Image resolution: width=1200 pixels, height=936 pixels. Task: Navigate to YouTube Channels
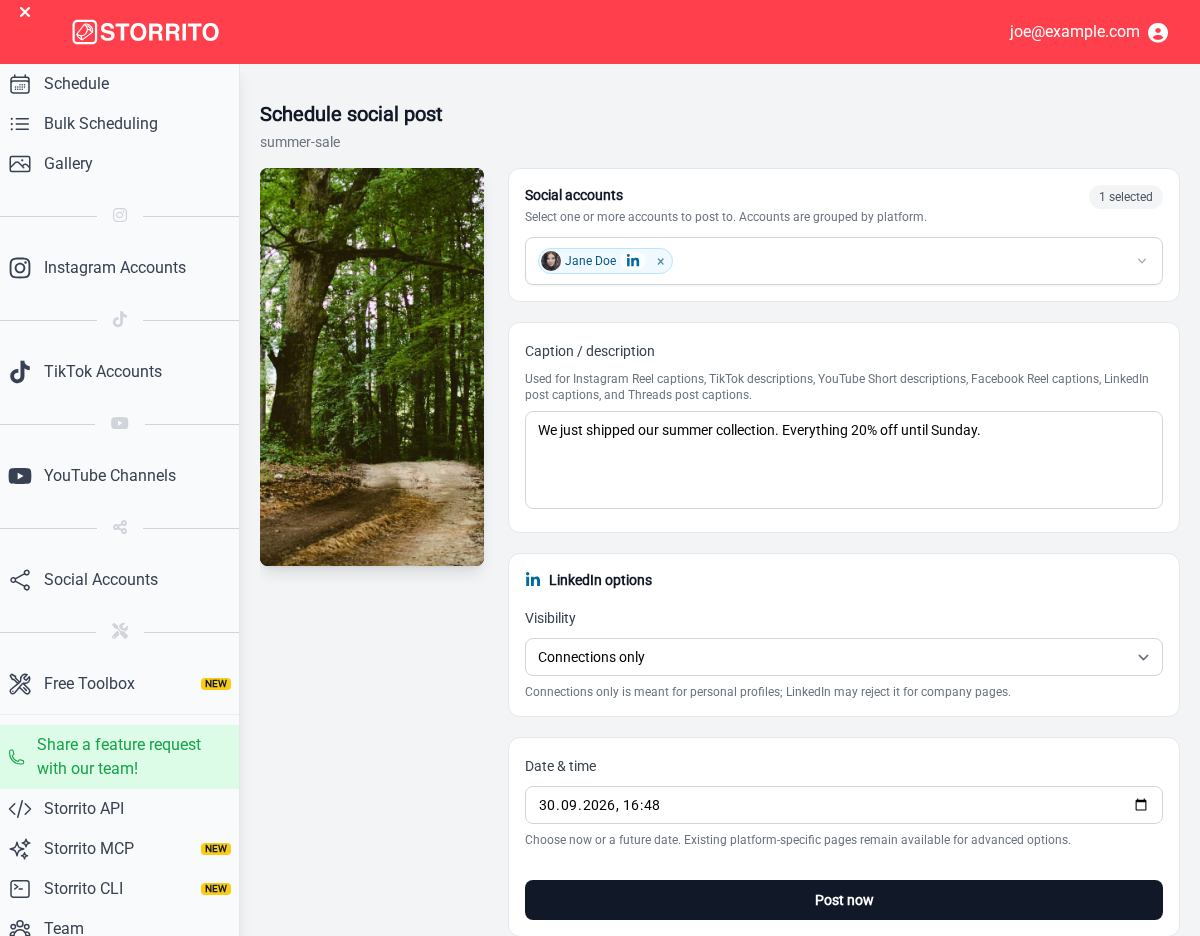click(x=120, y=476)
